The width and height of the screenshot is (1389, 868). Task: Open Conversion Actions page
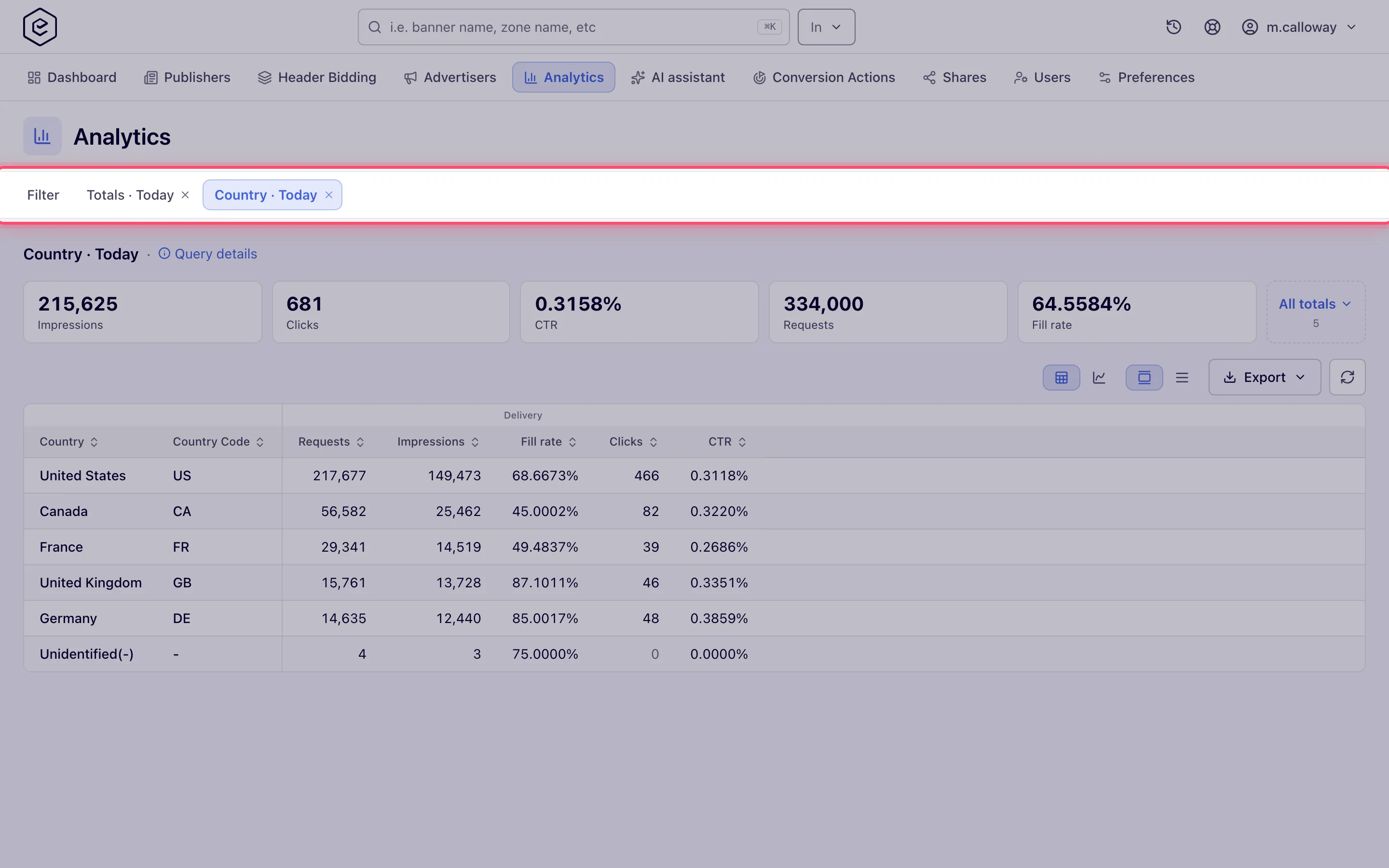click(824, 78)
